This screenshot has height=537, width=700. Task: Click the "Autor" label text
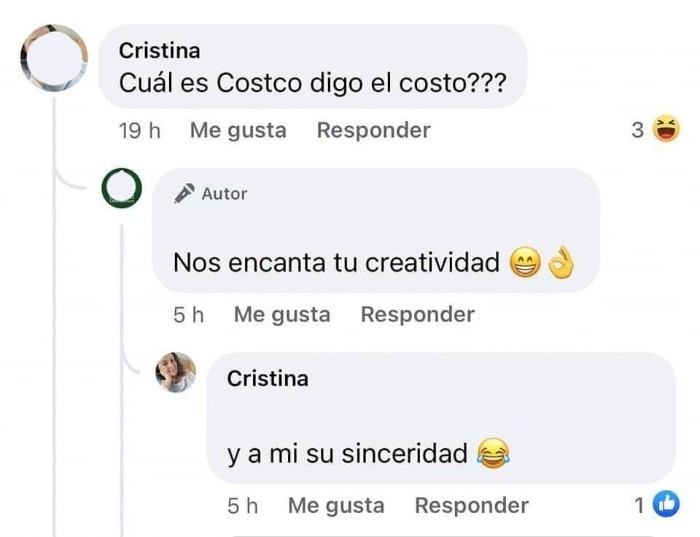(224, 194)
